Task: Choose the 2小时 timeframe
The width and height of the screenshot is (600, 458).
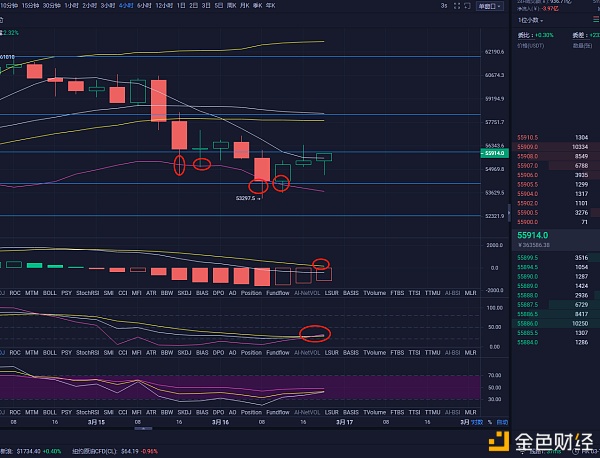Action: coord(90,6)
